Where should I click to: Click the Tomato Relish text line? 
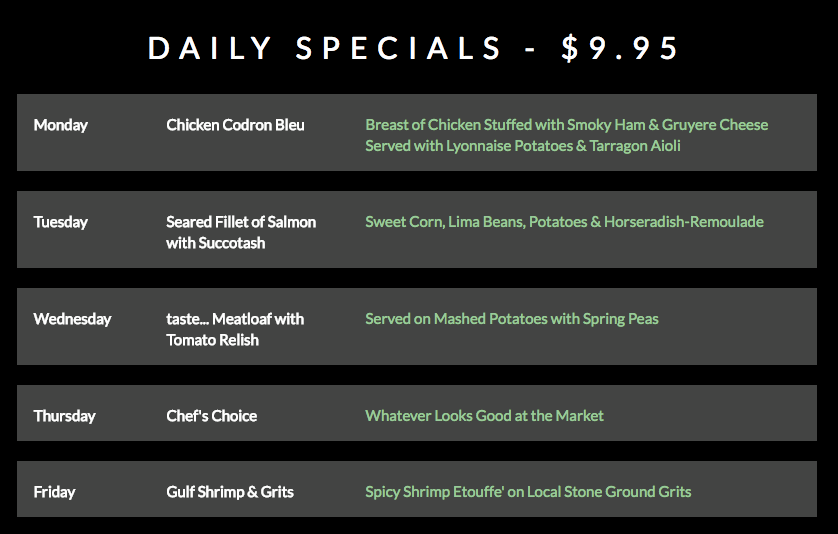212,340
